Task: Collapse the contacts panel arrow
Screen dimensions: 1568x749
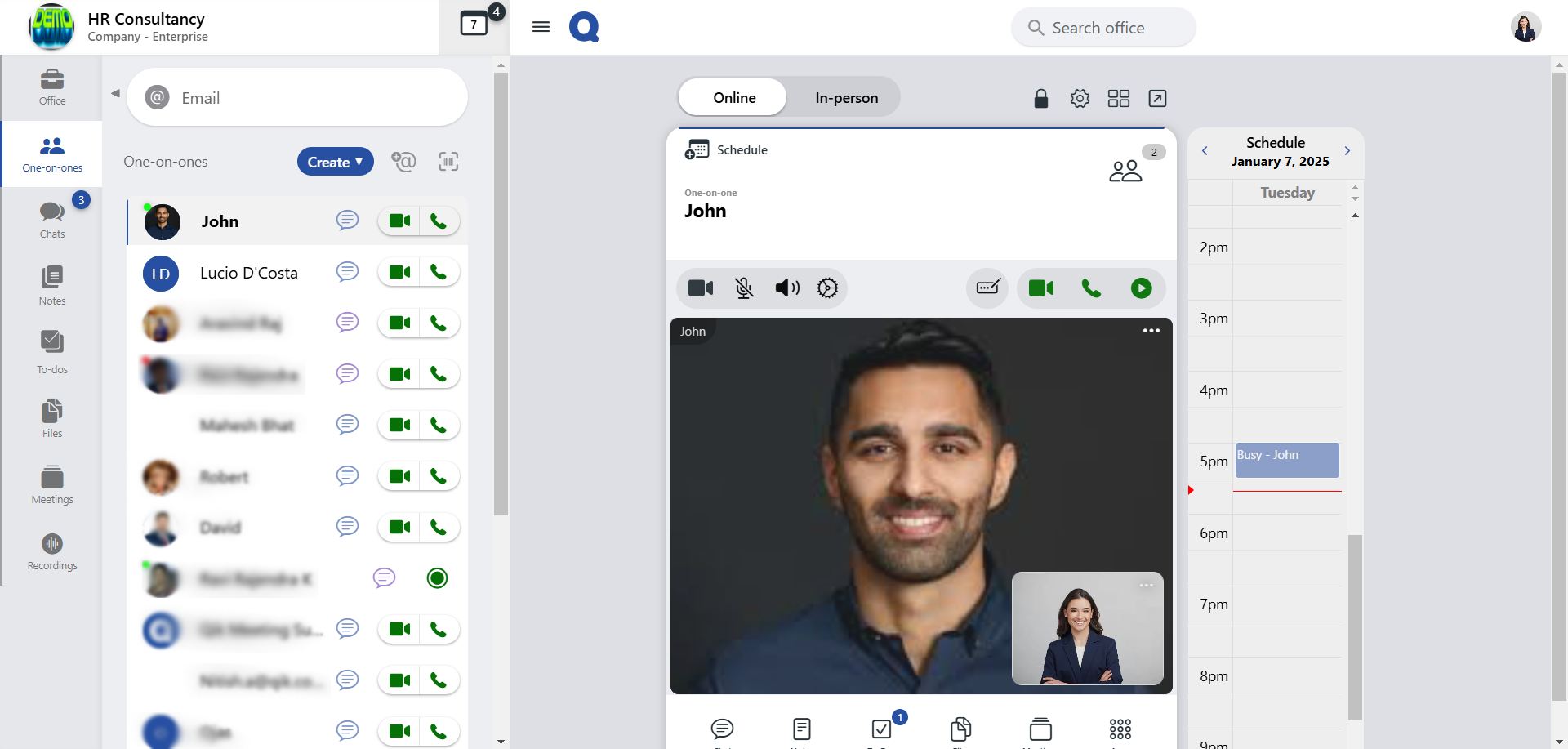Action: pyautogui.click(x=115, y=93)
